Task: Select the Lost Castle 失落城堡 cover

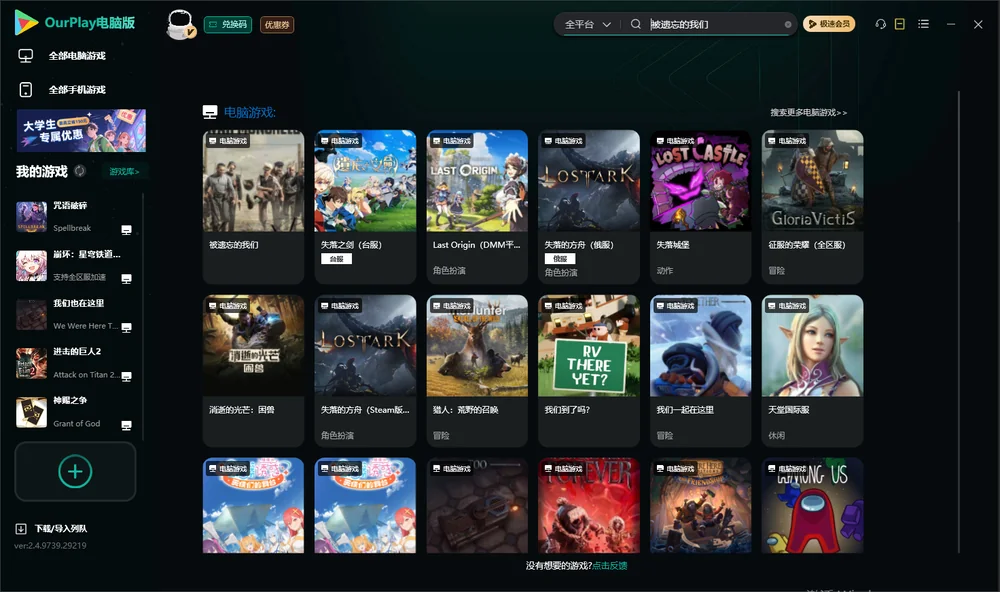Action: point(700,181)
